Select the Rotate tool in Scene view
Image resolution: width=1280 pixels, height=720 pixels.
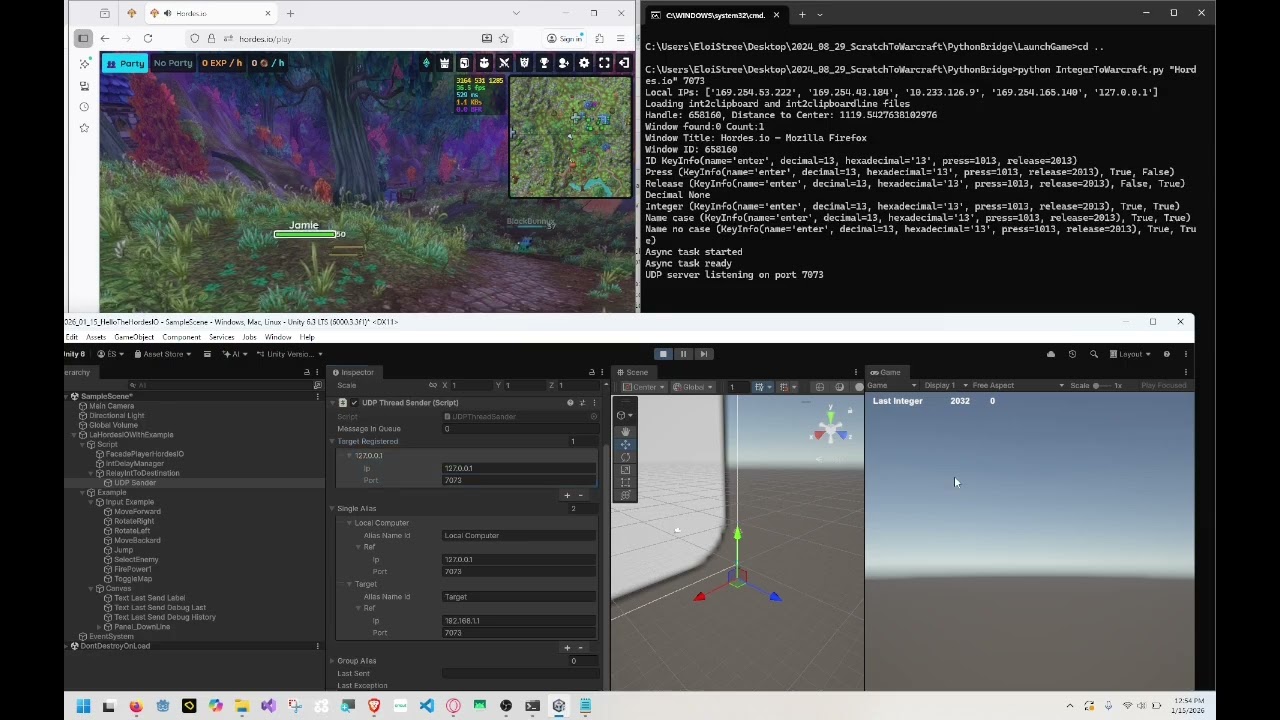coord(625,457)
